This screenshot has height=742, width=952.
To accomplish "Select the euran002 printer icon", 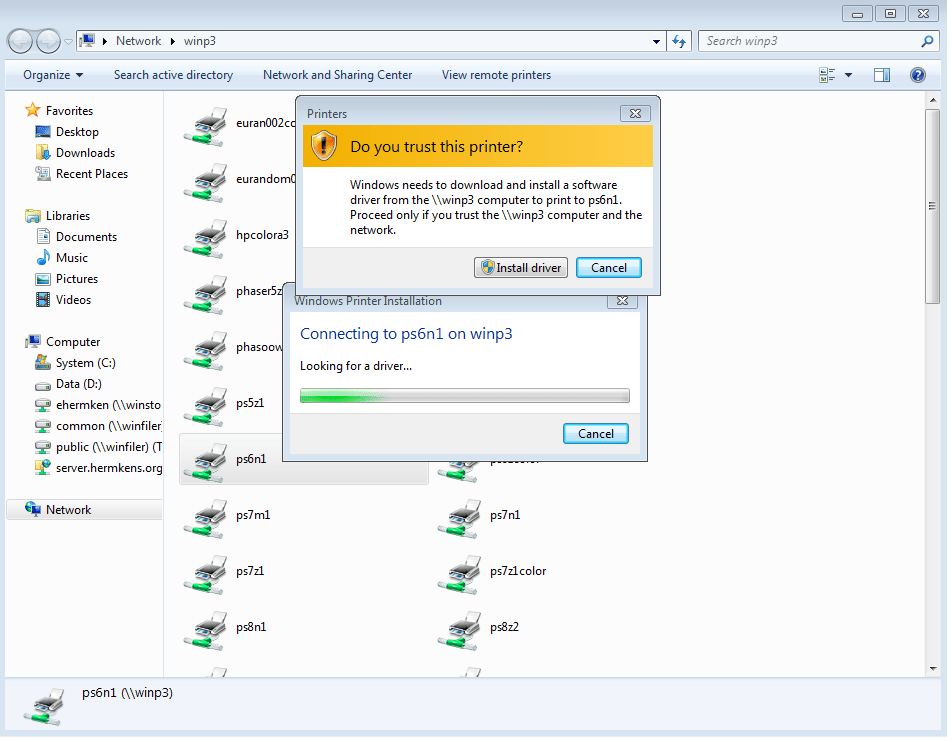I will 206,126.
